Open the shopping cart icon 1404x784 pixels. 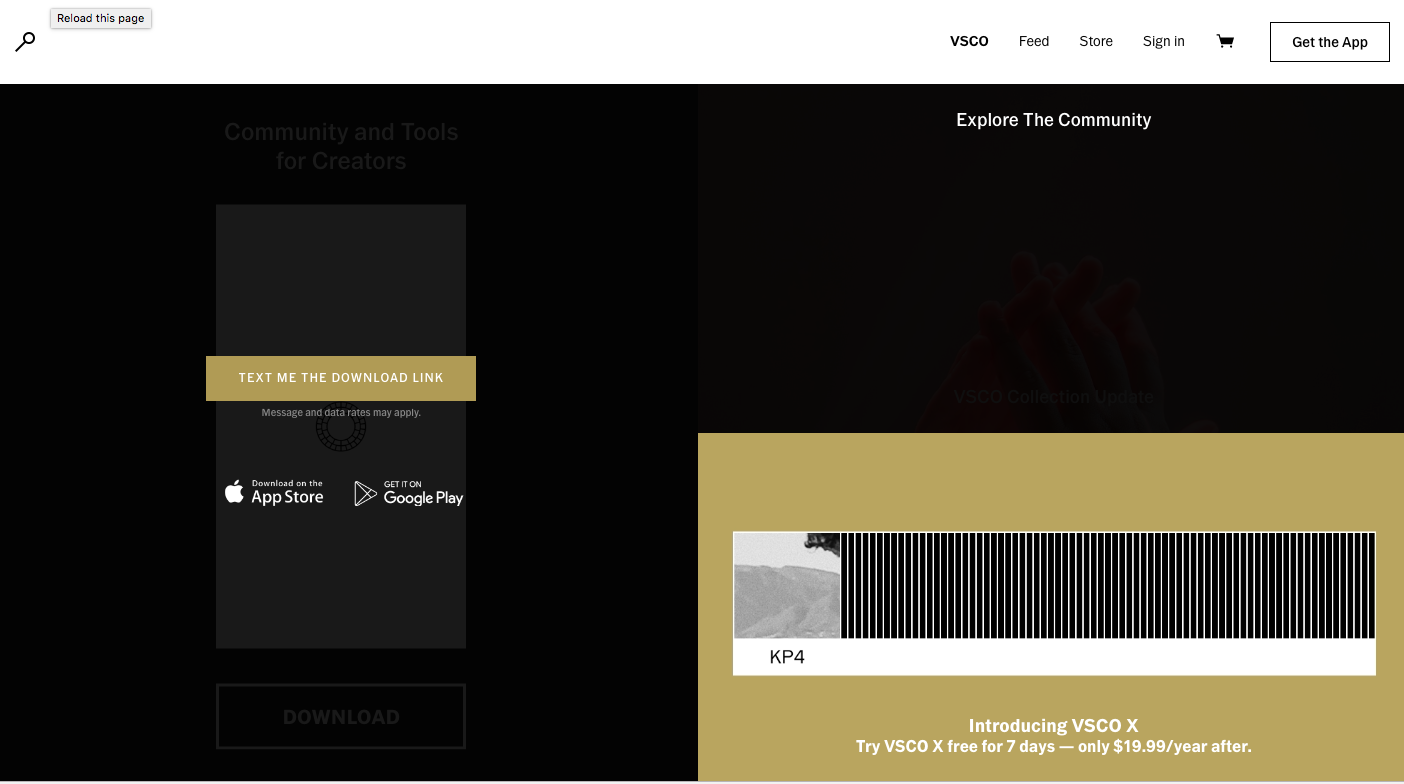1225,41
